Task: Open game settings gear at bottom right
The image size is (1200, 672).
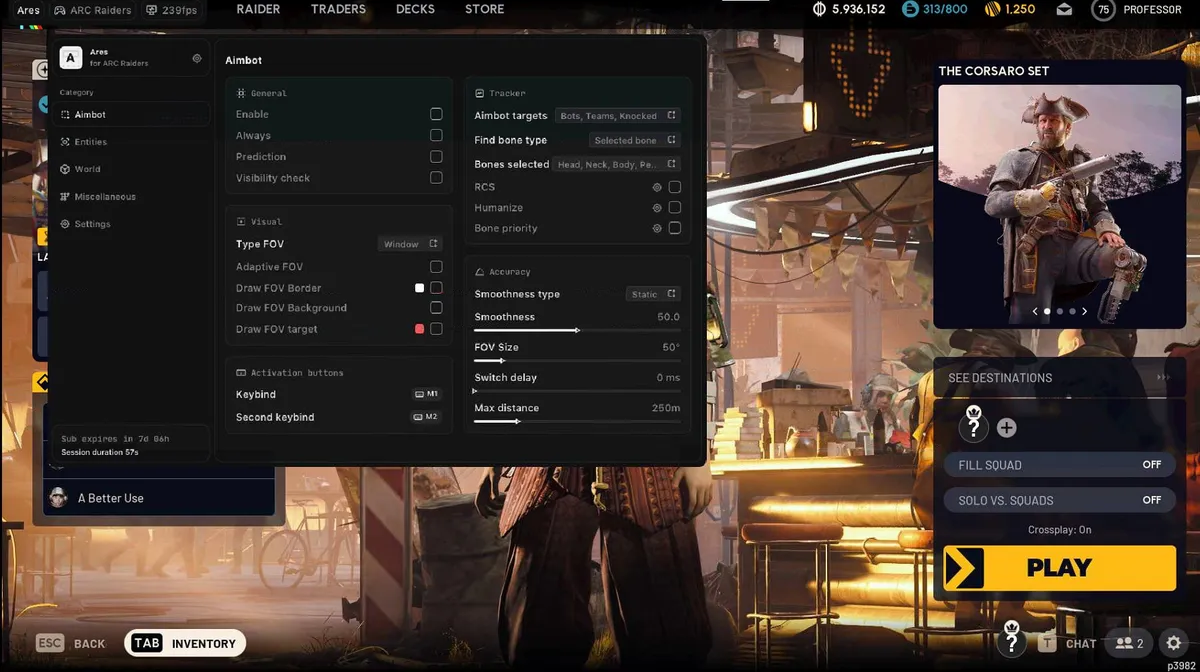Action: 1175,643
